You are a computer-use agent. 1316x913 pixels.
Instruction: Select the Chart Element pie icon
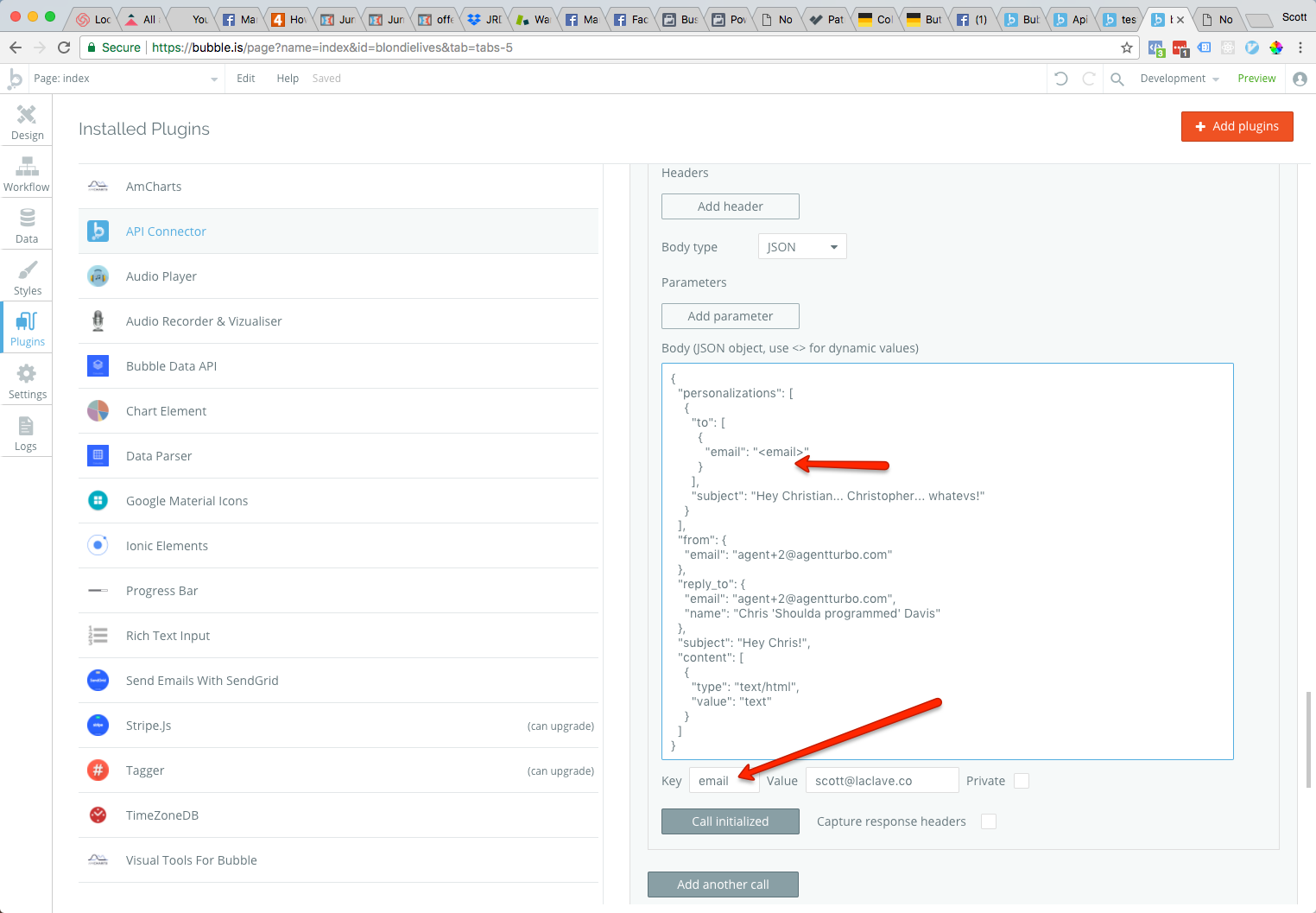click(98, 411)
